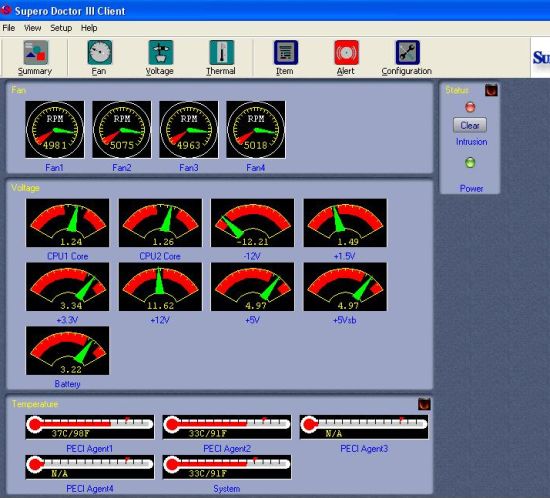Screen dimensions: 550x498
Task: Open the Summary view toolbar icon
Action: 35,53
